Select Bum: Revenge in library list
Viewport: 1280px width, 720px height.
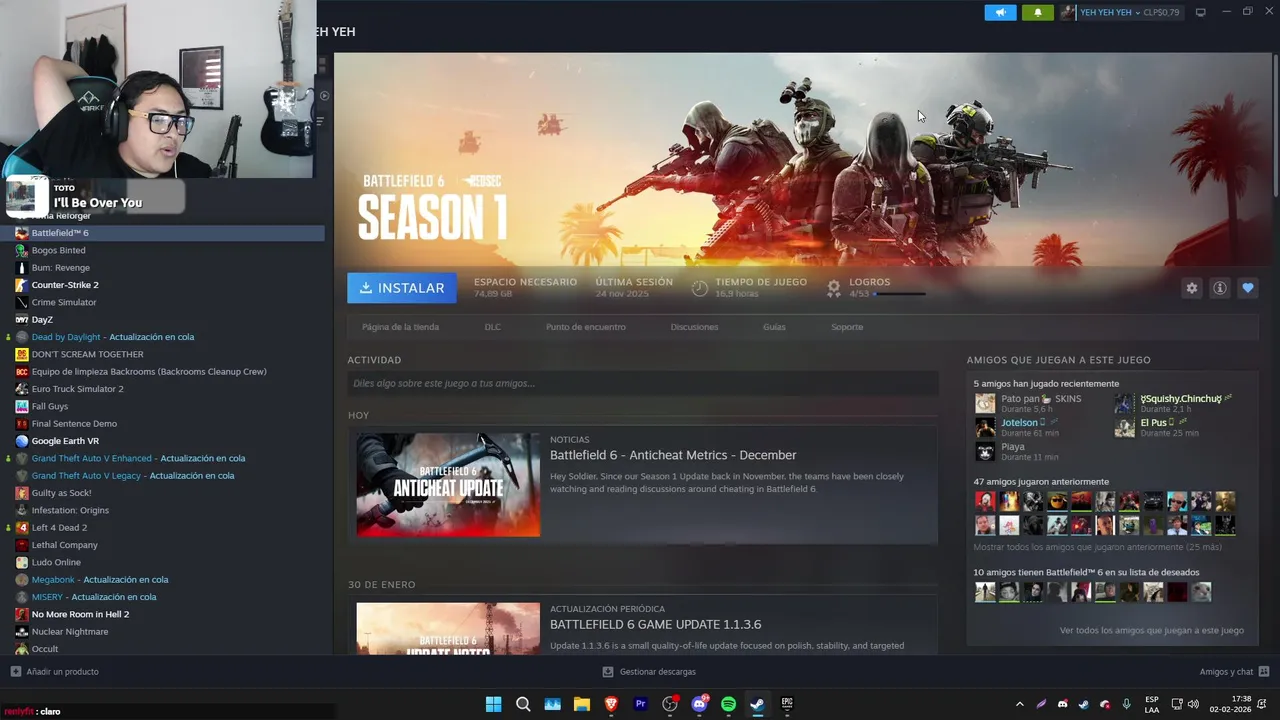162,268
